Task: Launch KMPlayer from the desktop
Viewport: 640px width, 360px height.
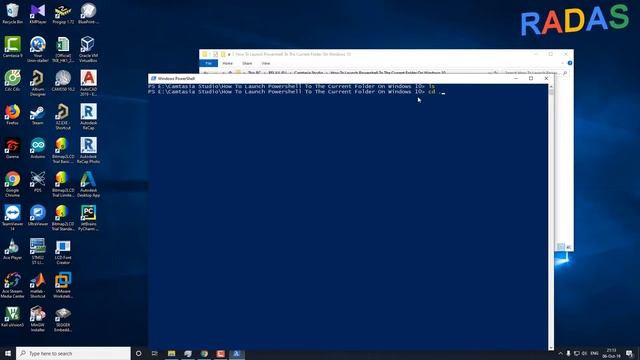Action: (x=38, y=13)
